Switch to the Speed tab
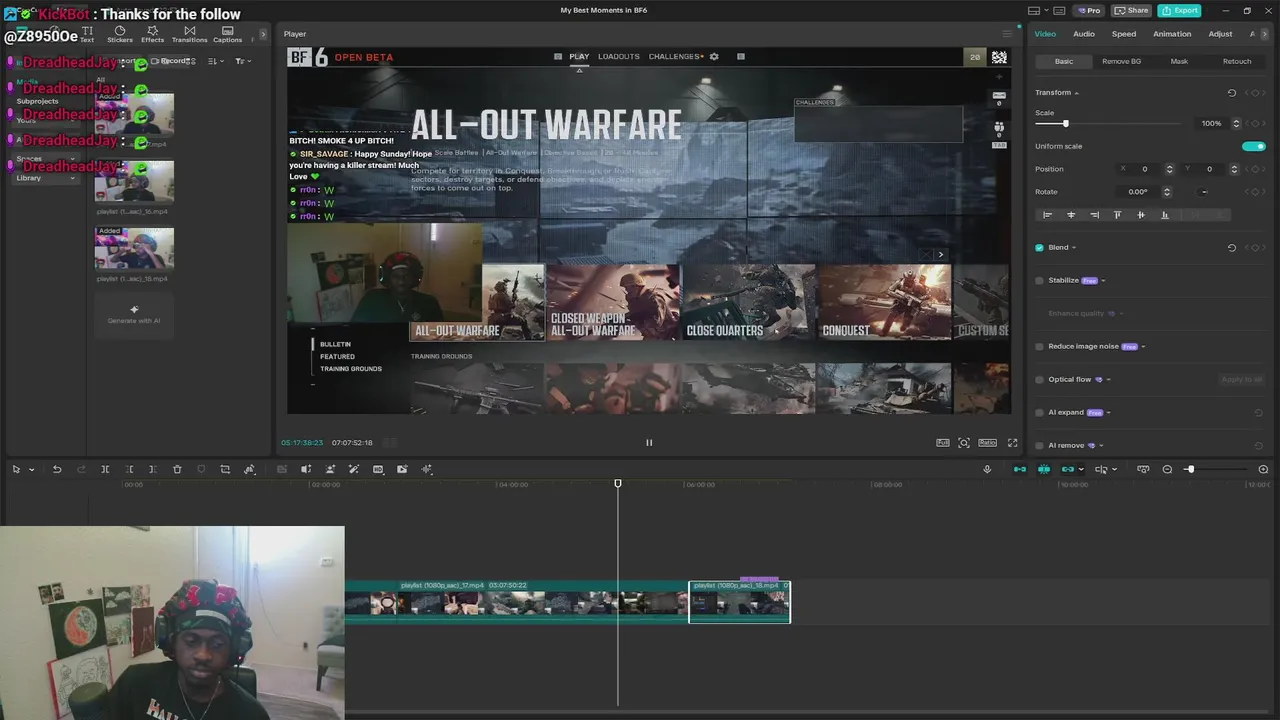 1124,34
